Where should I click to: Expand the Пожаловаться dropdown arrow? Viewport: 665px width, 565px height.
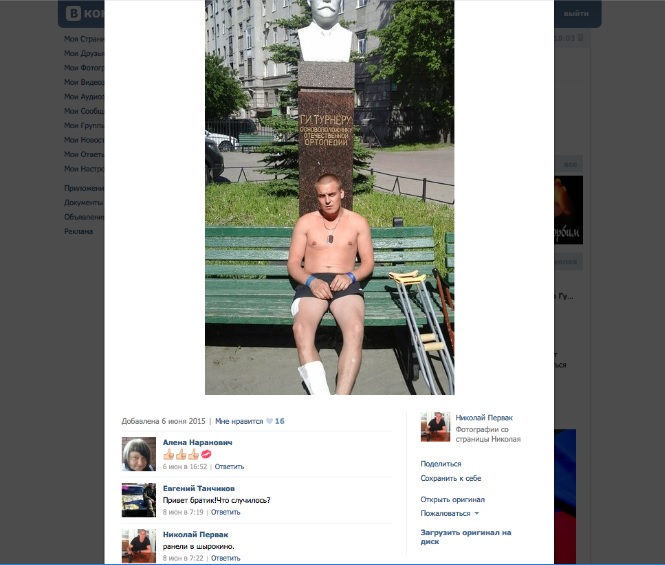477,513
